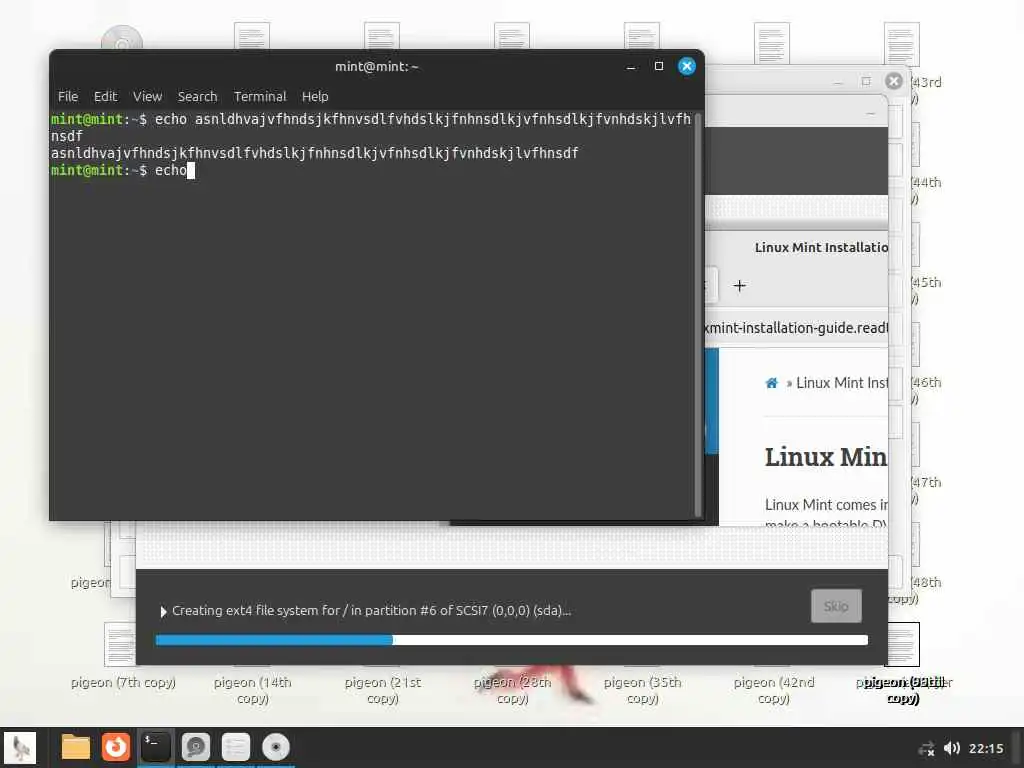Screen dimensions: 1024x768
Task: Open the Edit menu in the terminal
Action: point(105,97)
